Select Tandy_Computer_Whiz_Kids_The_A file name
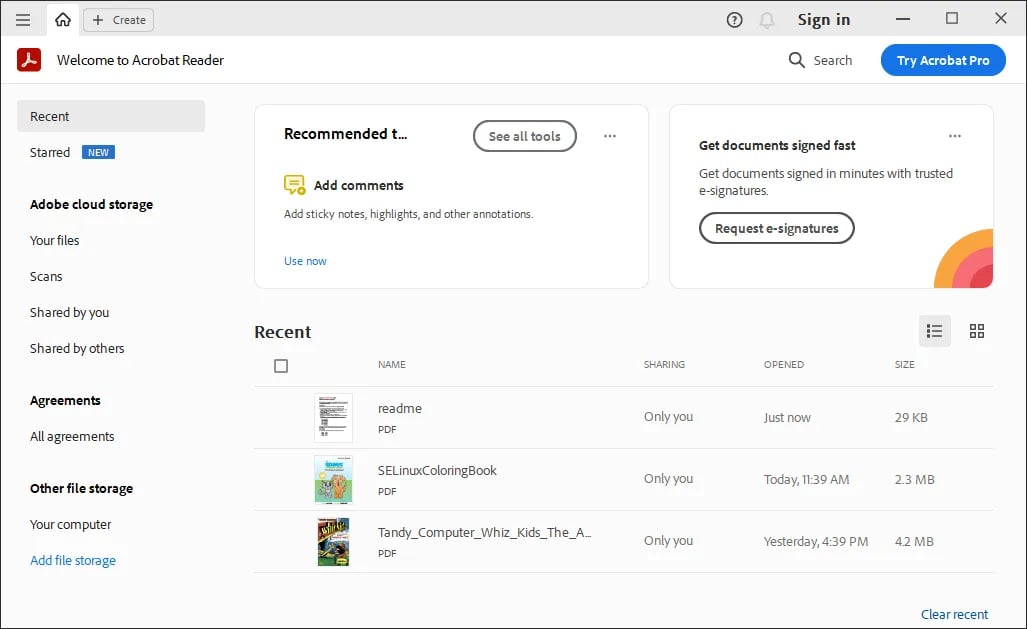Screen dimensions: 1027x629 [x=484, y=533]
